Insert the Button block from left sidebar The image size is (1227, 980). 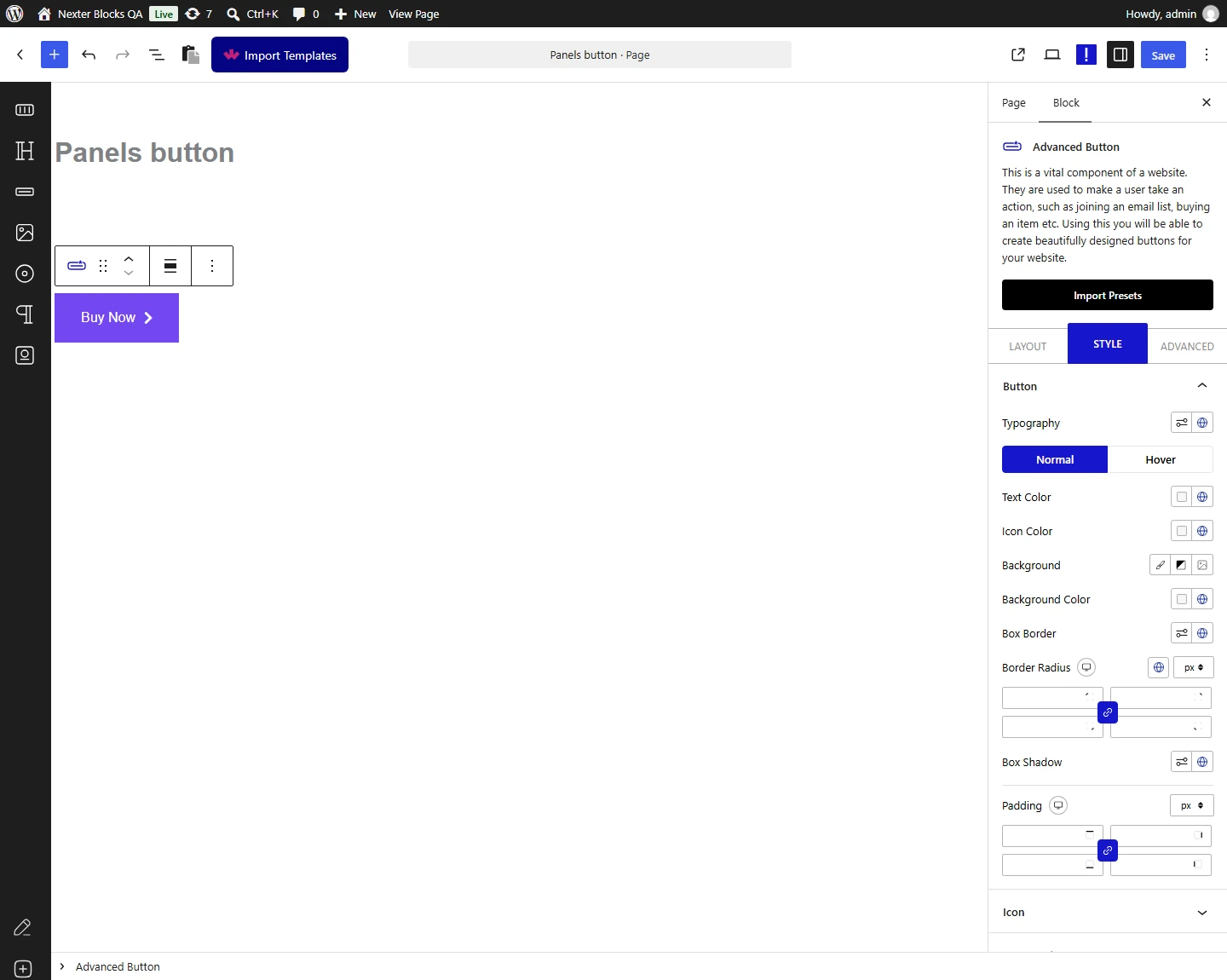click(x=25, y=192)
